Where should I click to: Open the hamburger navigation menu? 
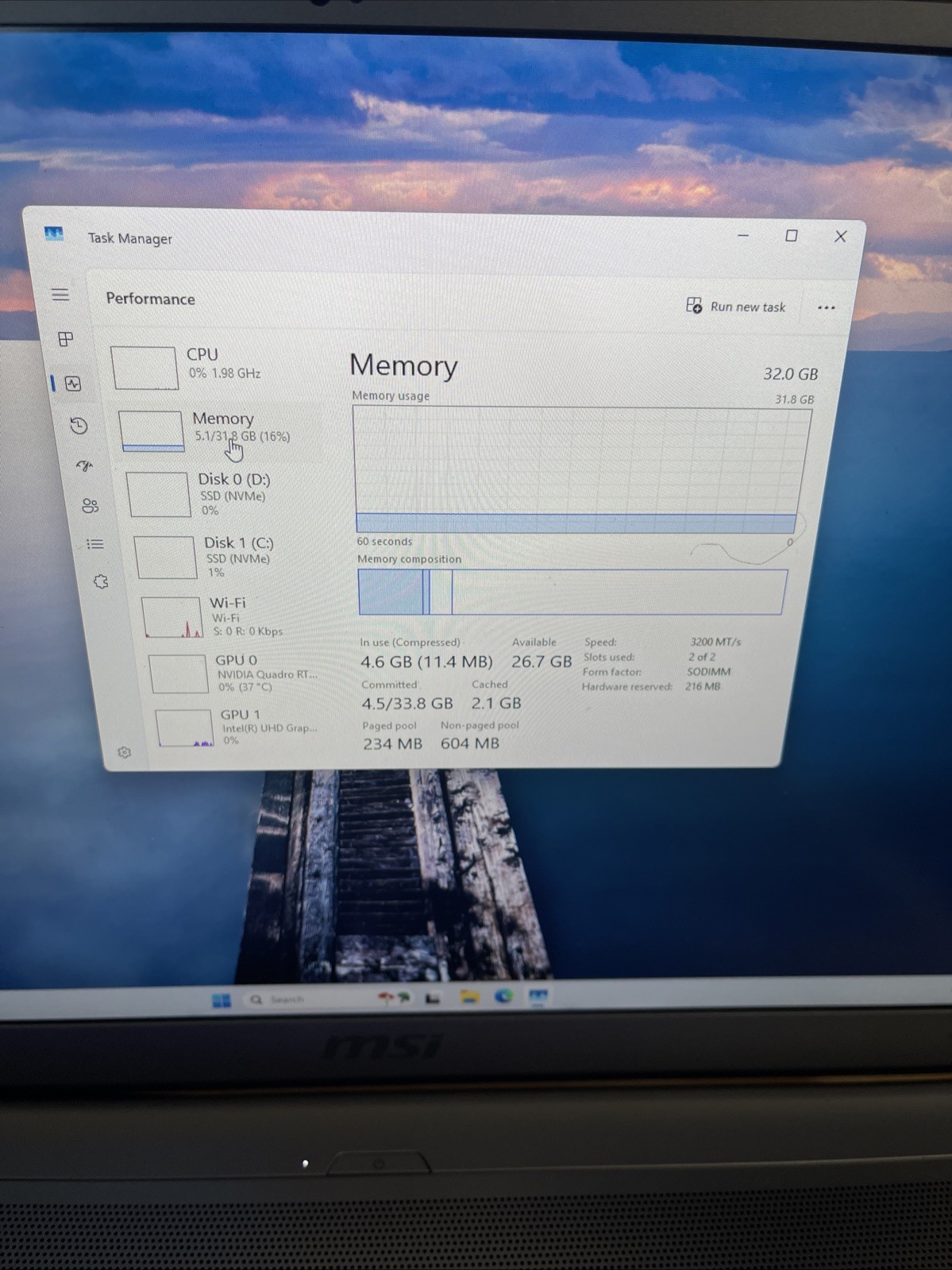tap(60, 295)
